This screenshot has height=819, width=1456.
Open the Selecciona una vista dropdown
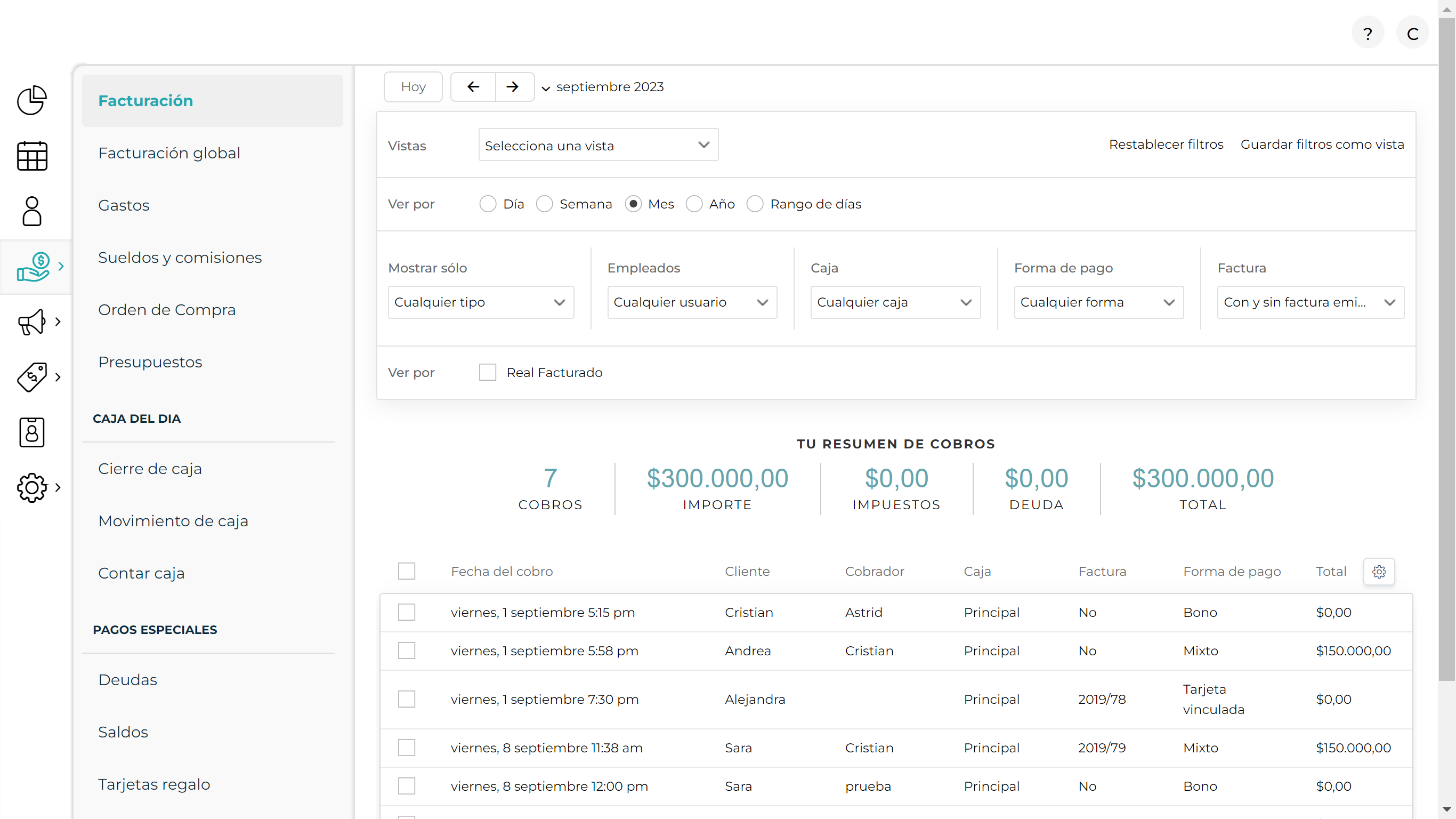pyautogui.click(x=598, y=145)
